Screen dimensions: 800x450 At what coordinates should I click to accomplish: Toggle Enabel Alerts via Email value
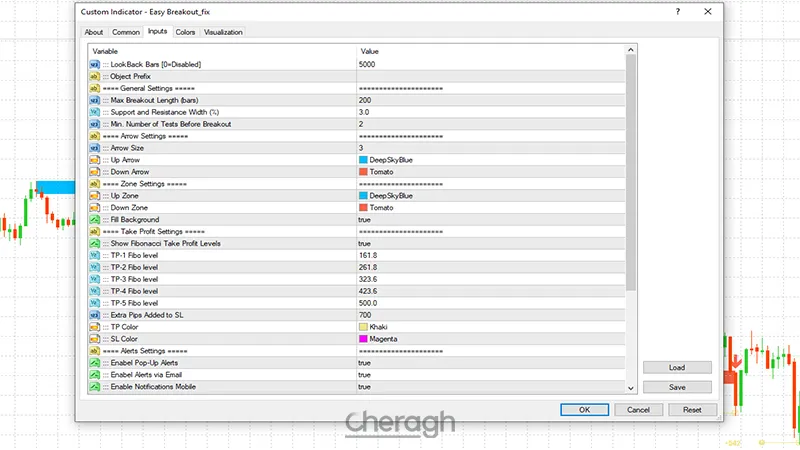364,375
